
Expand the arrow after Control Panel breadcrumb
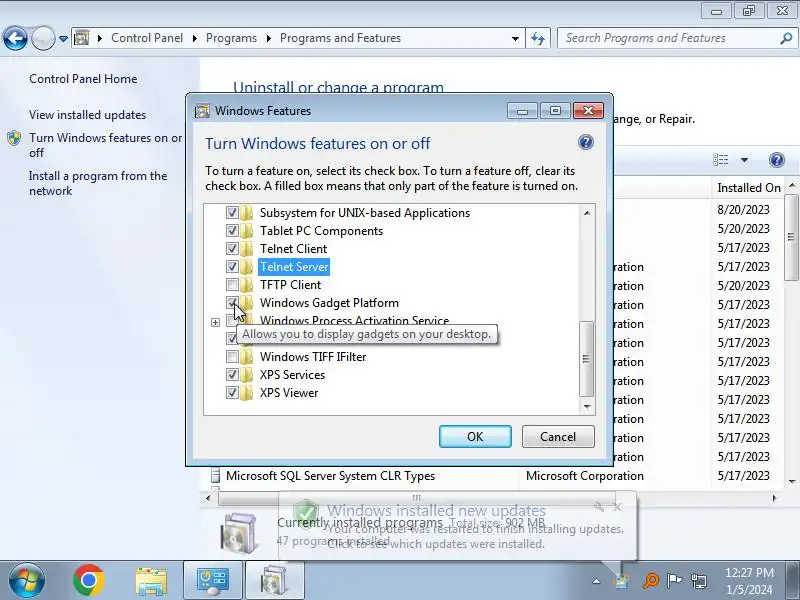(194, 39)
